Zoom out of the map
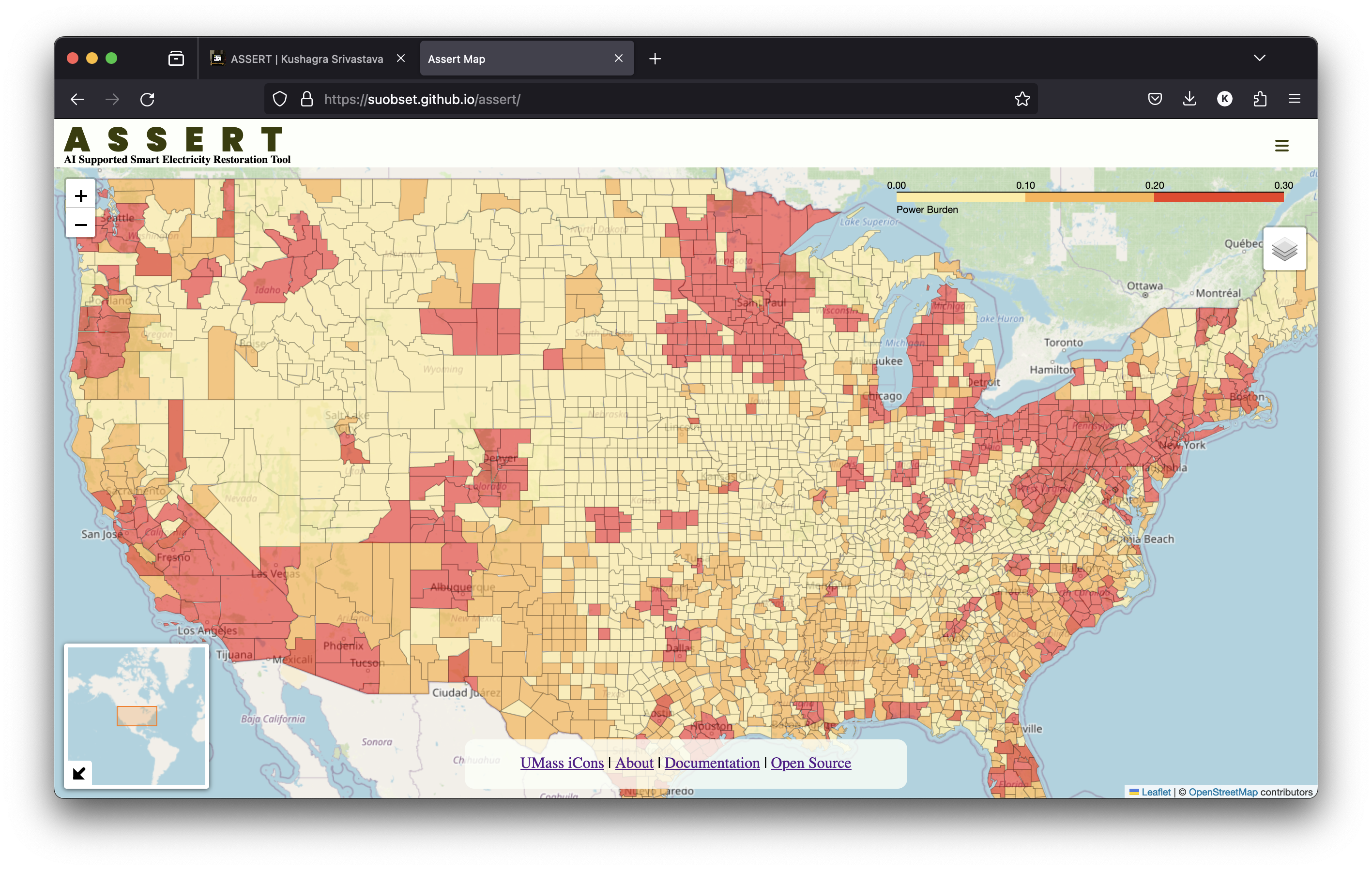 (80, 225)
